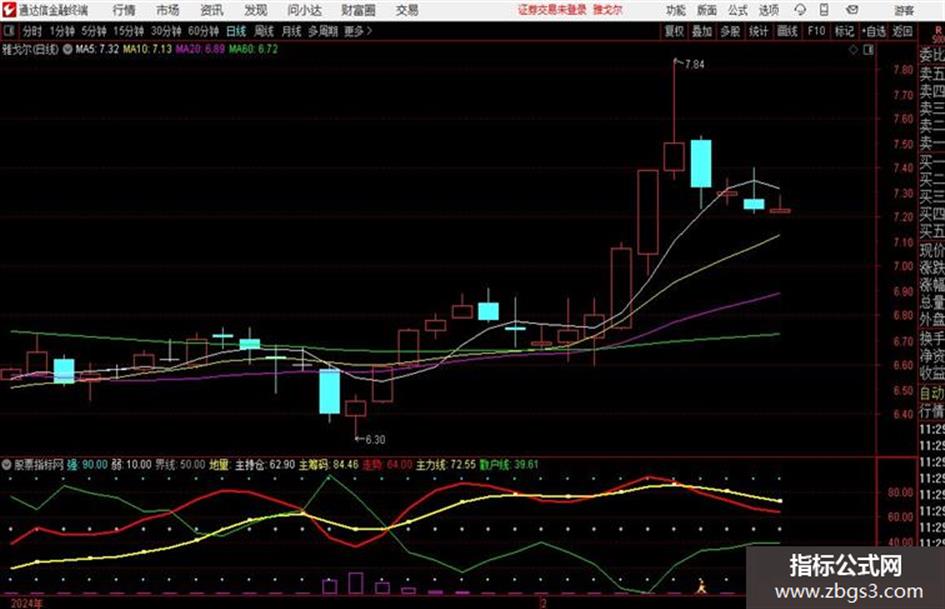
Task: Click 主持仓: 62.90 indicator value
Action: [x=265, y=465]
